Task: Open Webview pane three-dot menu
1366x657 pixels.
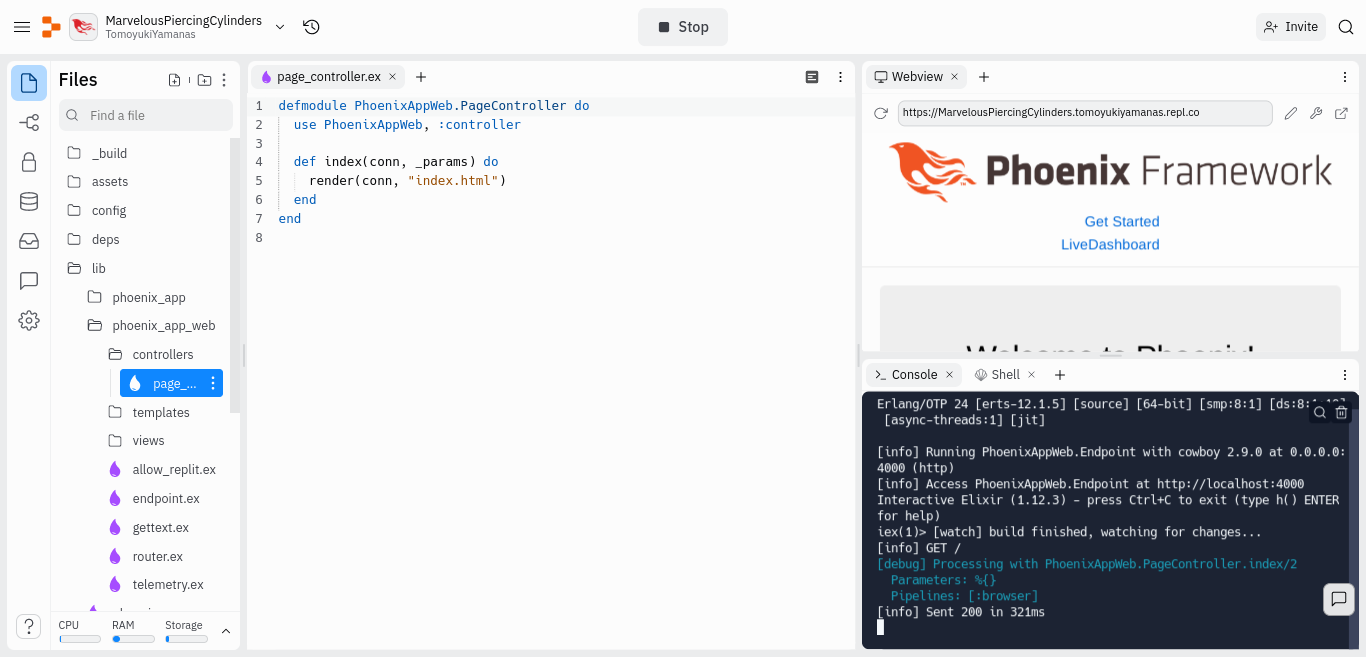Action: click(x=1345, y=77)
